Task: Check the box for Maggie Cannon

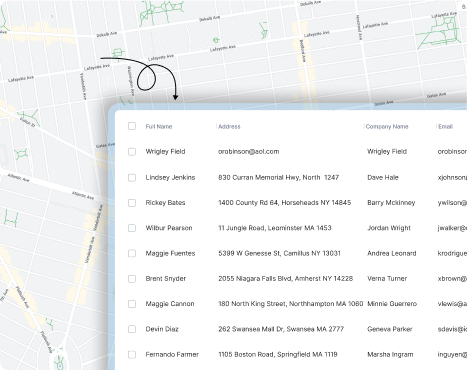Action: (132, 304)
